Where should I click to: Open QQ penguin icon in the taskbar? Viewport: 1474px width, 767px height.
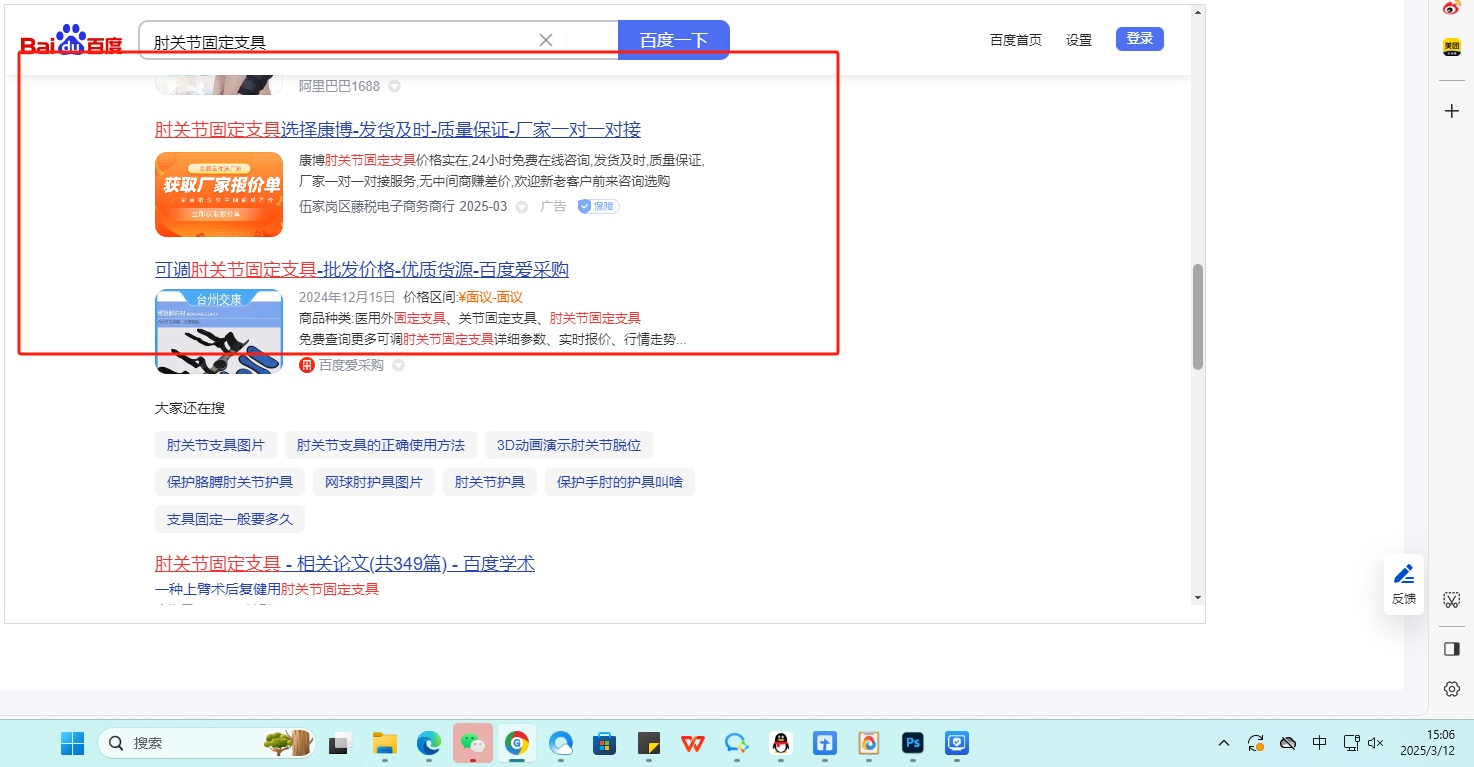781,743
